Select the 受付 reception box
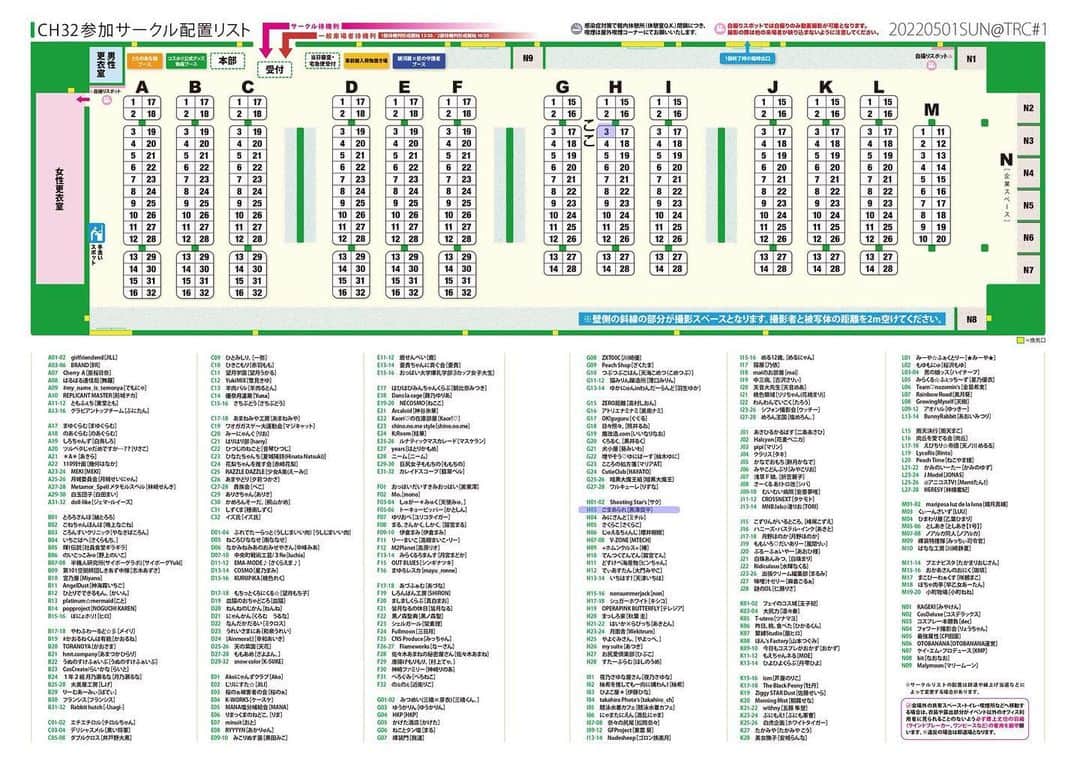The image size is (1080, 764). pyautogui.click(x=275, y=70)
